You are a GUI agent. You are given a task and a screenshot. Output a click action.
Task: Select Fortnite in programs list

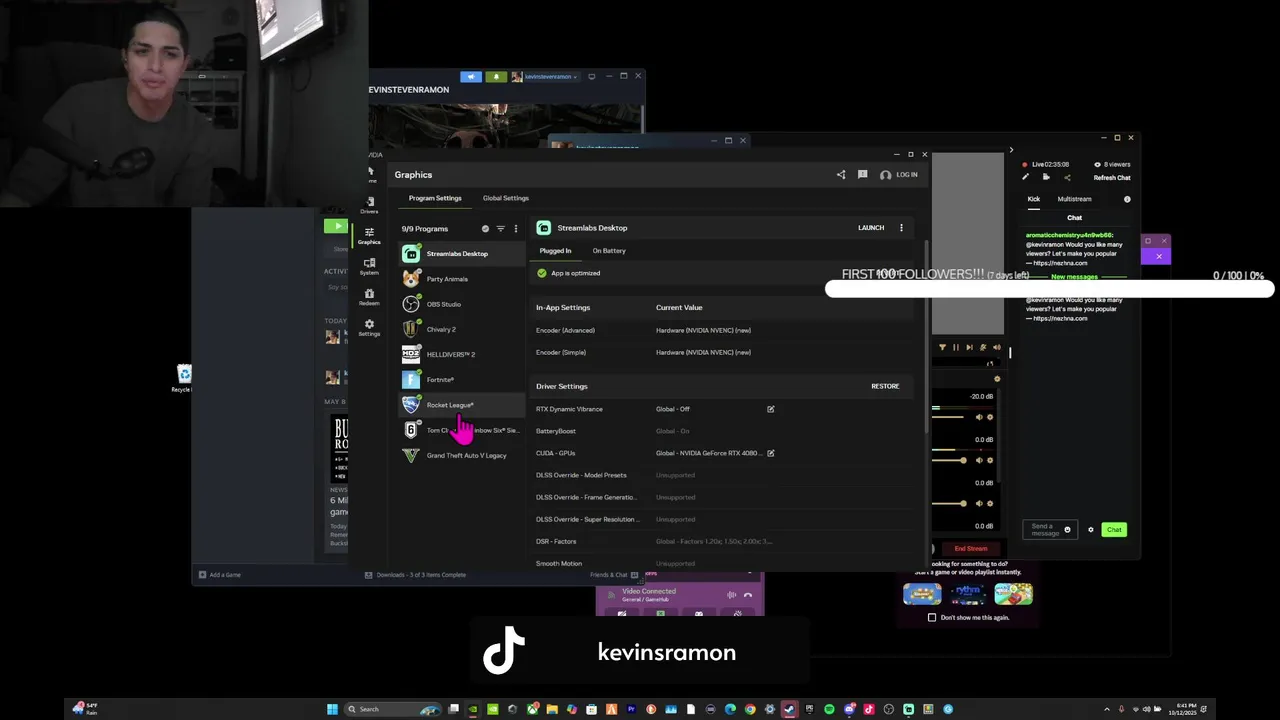462,380
